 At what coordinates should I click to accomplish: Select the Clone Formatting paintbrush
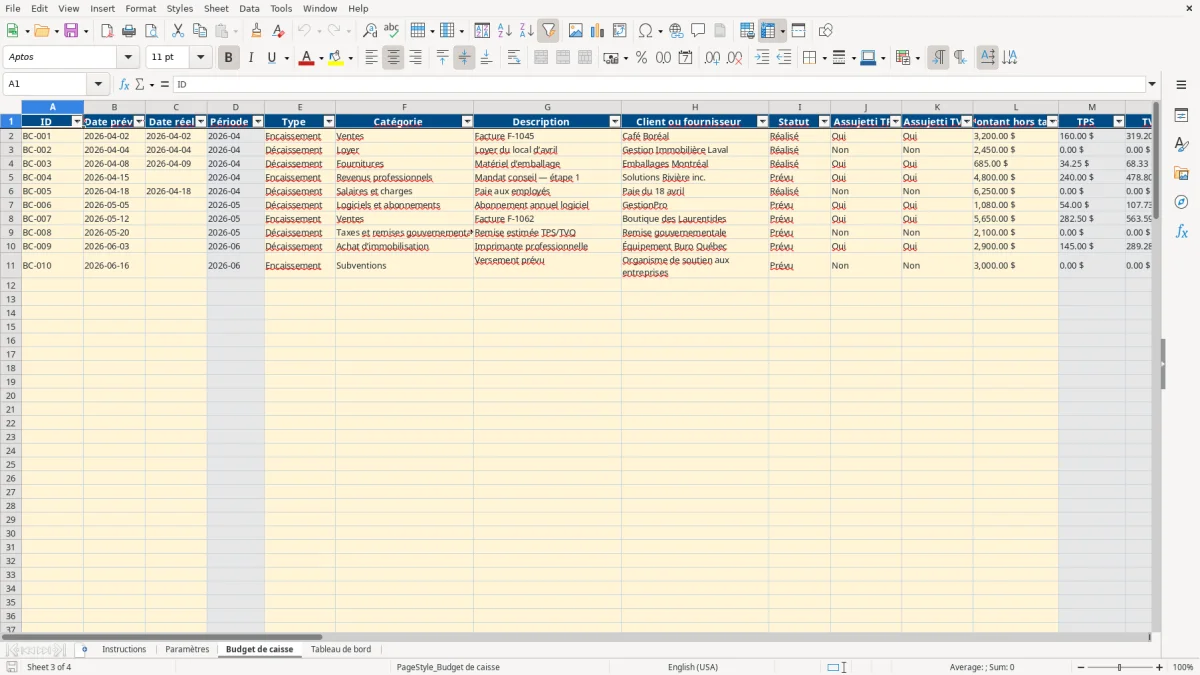coord(257,31)
